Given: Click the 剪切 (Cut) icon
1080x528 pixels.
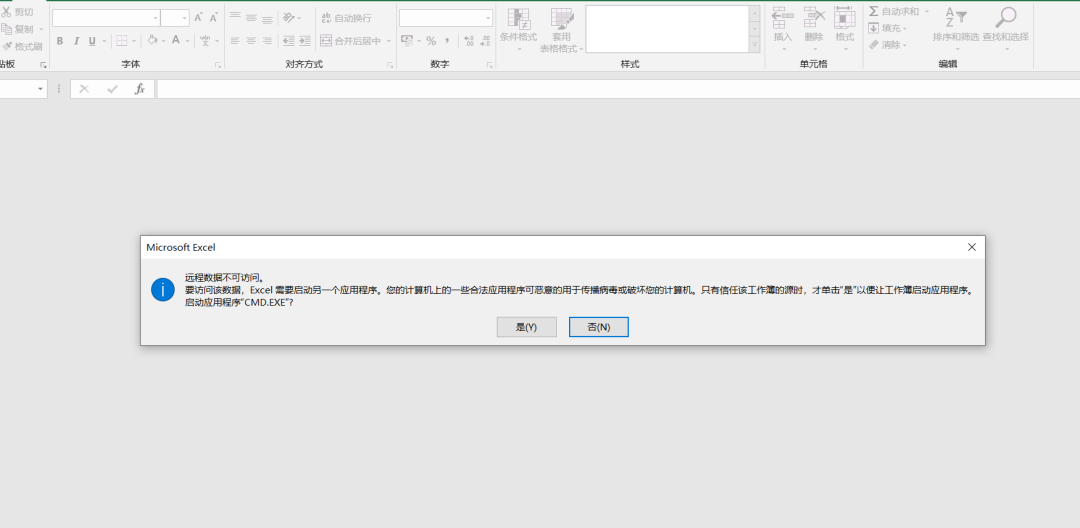Looking at the screenshot, I should pos(7,12).
